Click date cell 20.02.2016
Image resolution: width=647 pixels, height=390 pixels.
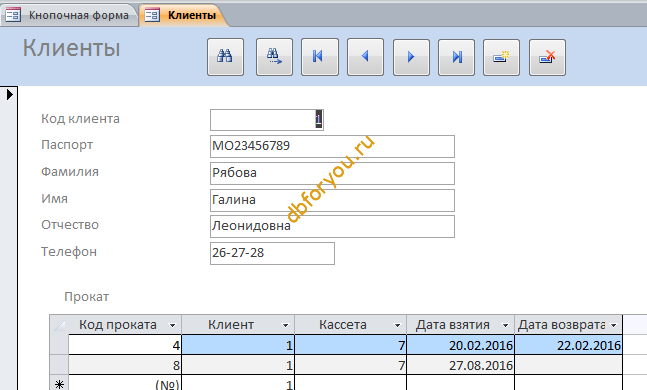tap(460, 345)
